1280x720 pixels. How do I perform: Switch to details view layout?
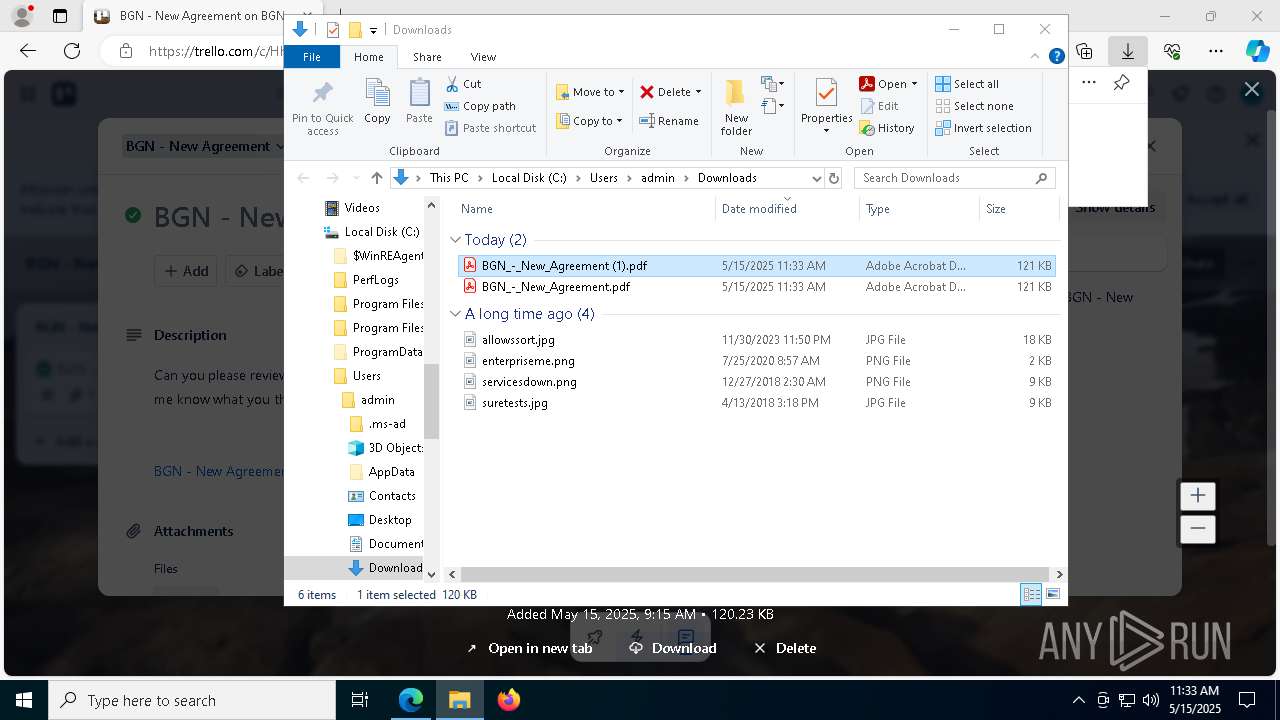[x=1031, y=594]
